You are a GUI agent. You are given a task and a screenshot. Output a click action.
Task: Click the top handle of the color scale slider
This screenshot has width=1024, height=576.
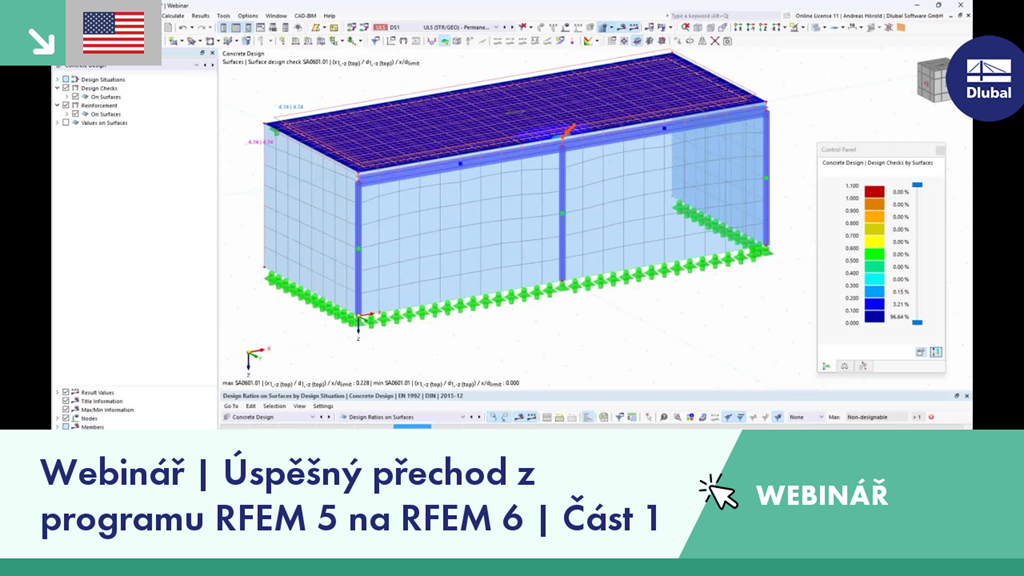[918, 185]
